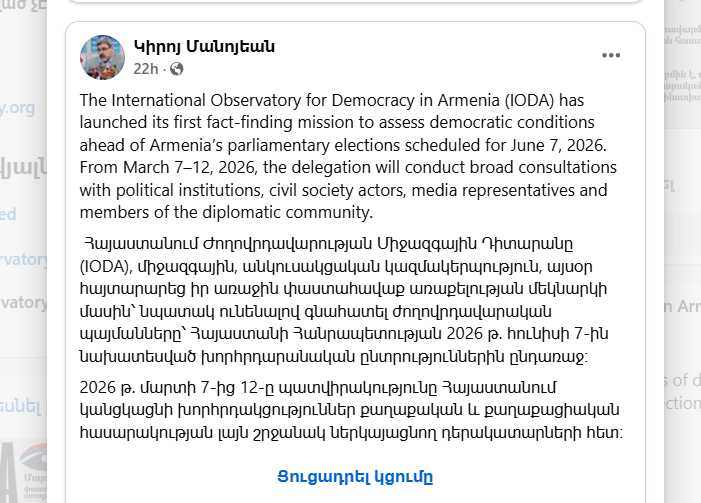Open the author name Կիրո Մանոյեան
Image resolution: width=701 pixels, height=503 pixels.
coord(204,46)
